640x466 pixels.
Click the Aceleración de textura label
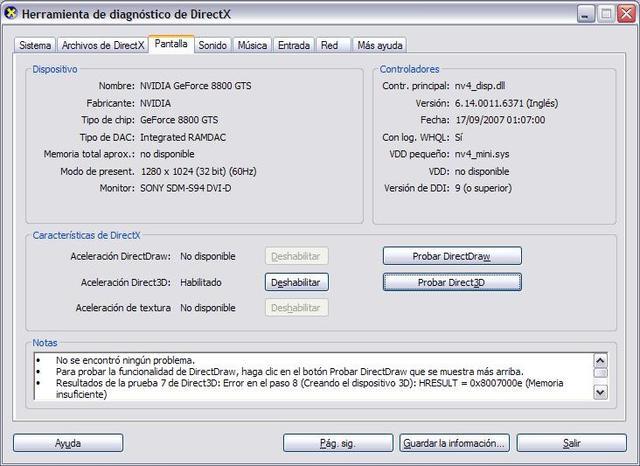[x=123, y=308]
